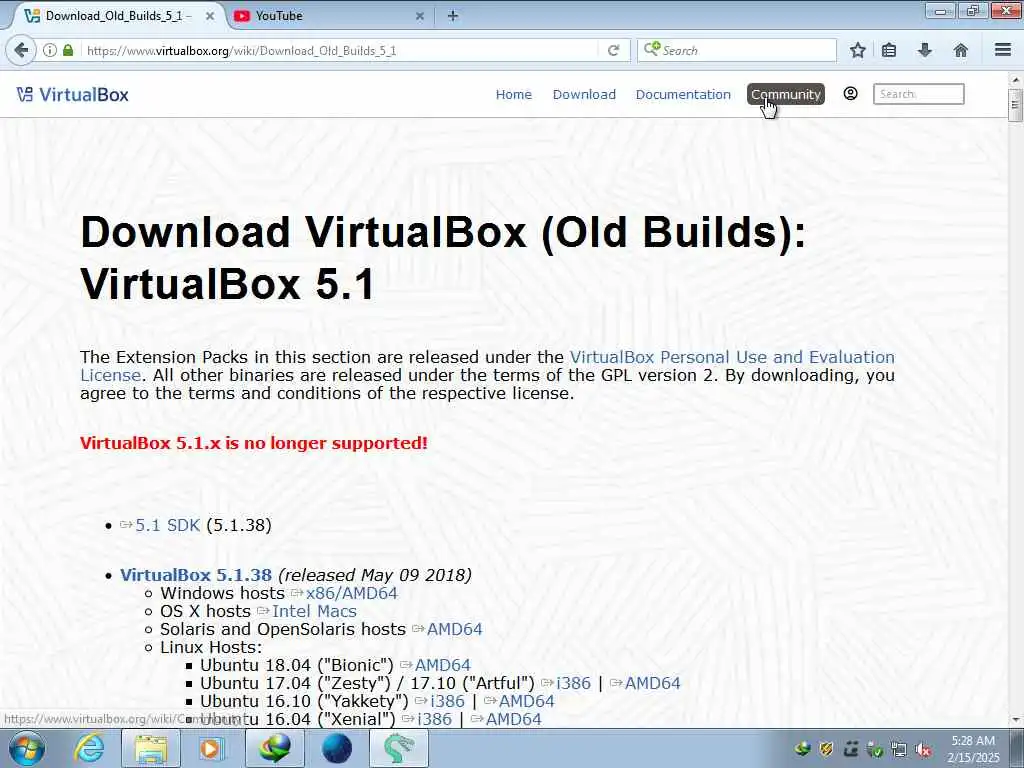Launch Internet Explorer from the taskbar
This screenshot has height=768, width=1024.
pos(89,748)
